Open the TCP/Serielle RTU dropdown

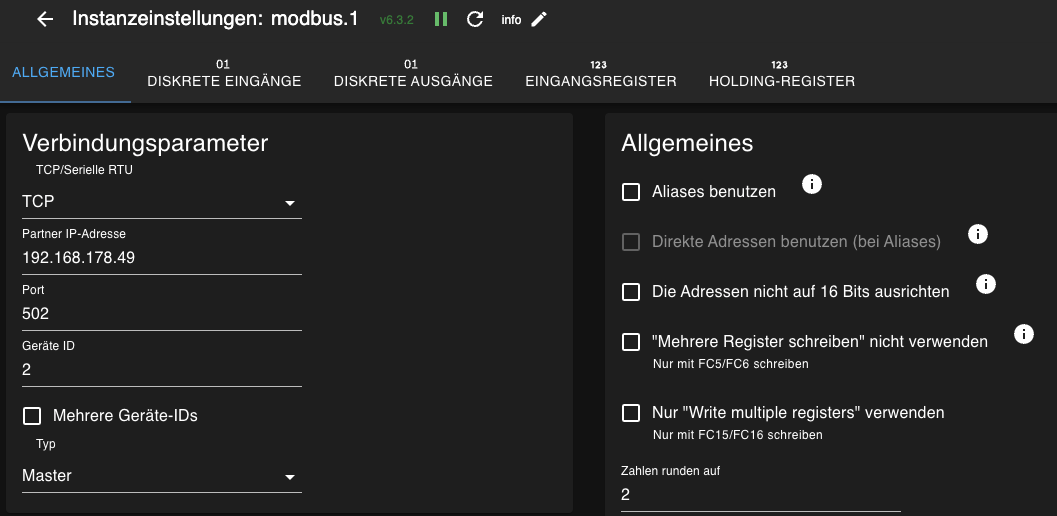point(161,202)
